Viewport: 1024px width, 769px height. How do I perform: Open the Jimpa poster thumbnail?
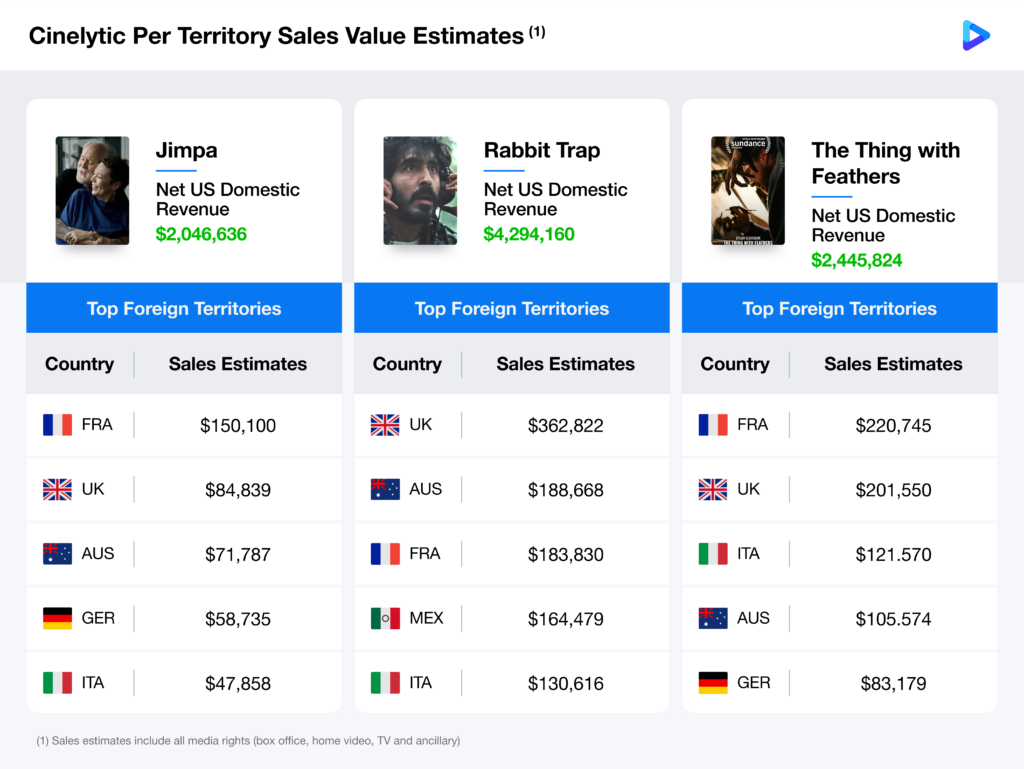[92, 190]
